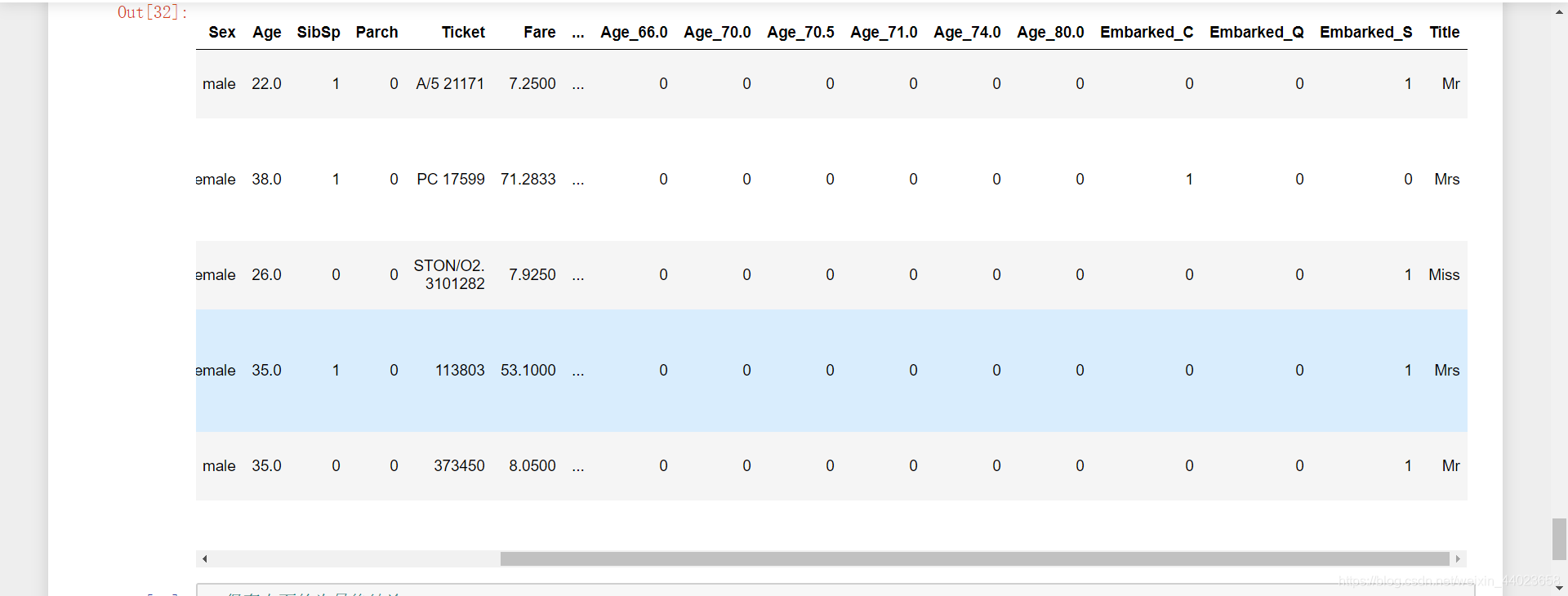Click the Ticket column header
This screenshot has width=1568, height=596.
[x=463, y=33]
